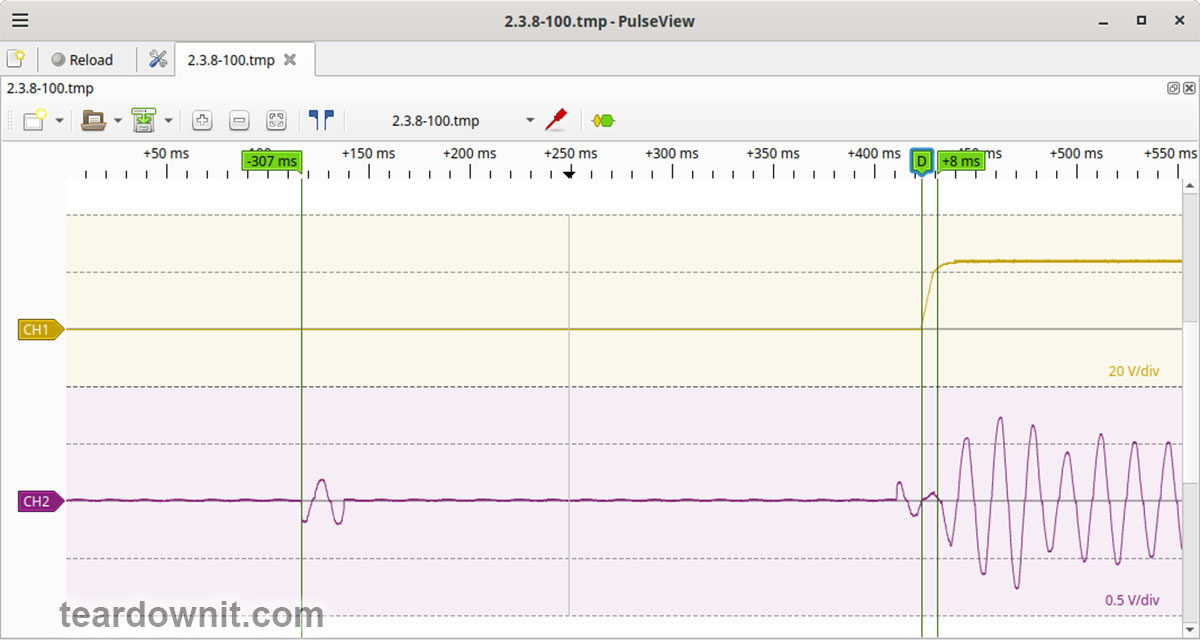Select the CH2 channel label
This screenshot has width=1200, height=640.
pyautogui.click(x=40, y=501)
